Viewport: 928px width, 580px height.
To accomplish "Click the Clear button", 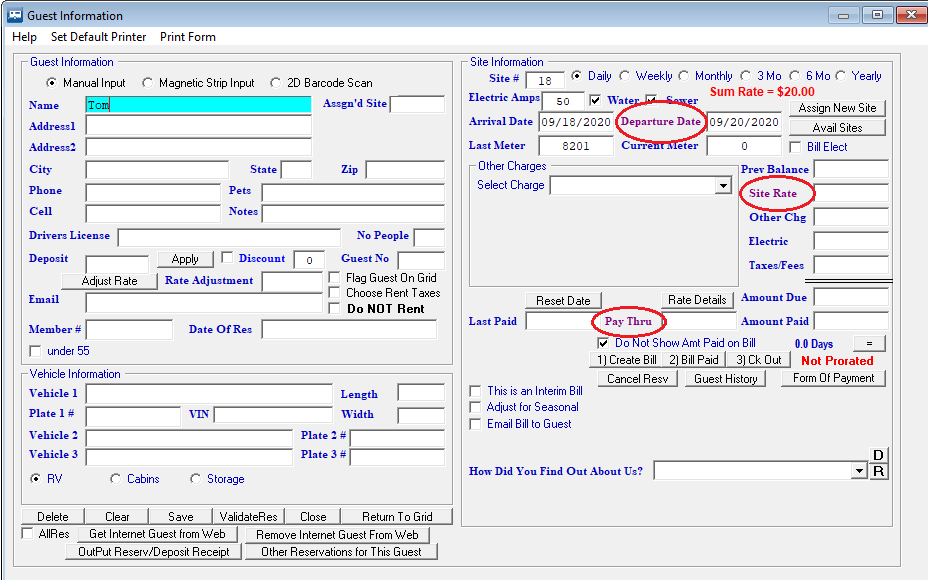I will [x=117, y=517].
